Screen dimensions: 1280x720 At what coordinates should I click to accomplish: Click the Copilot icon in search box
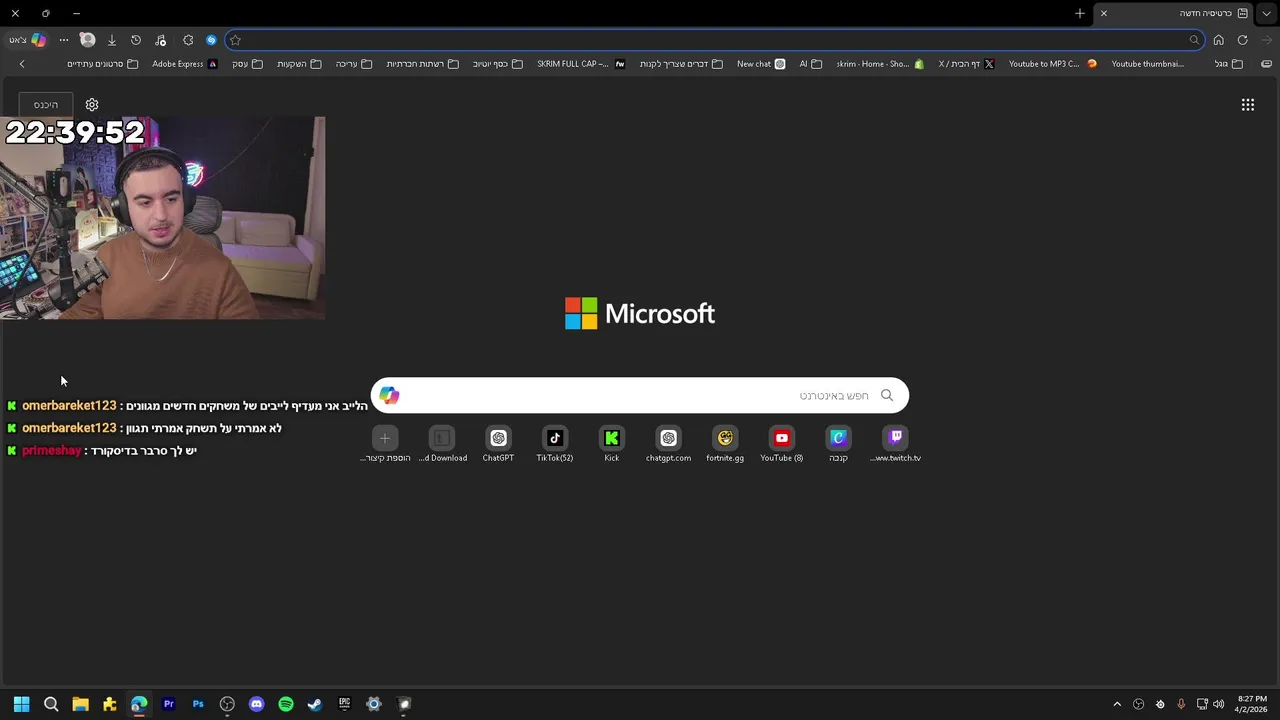(x=389, y=395)
